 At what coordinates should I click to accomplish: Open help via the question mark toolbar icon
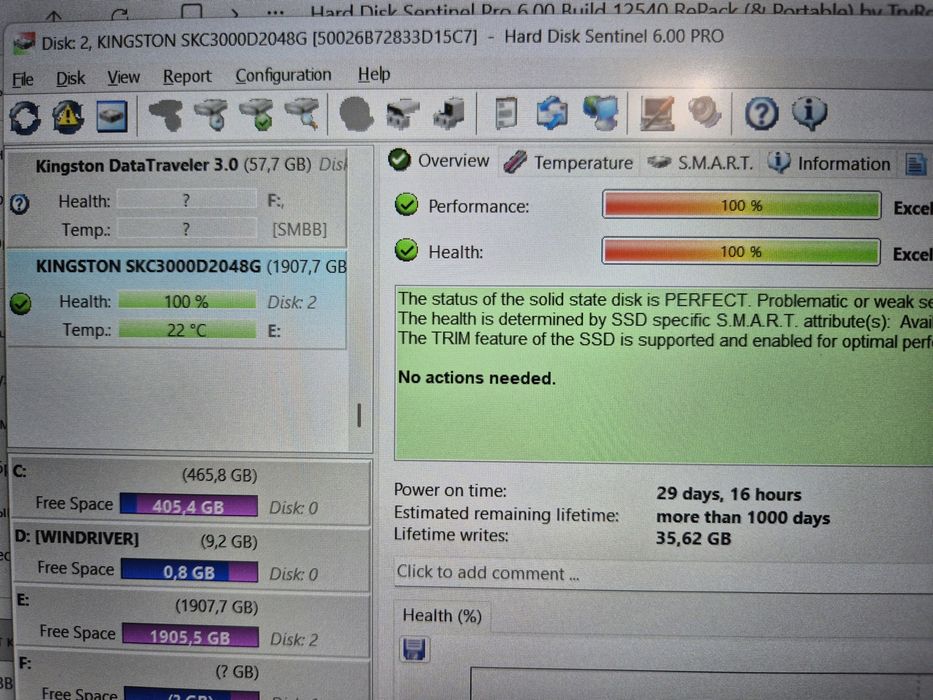pyautogui.click(x=761, y=112)
